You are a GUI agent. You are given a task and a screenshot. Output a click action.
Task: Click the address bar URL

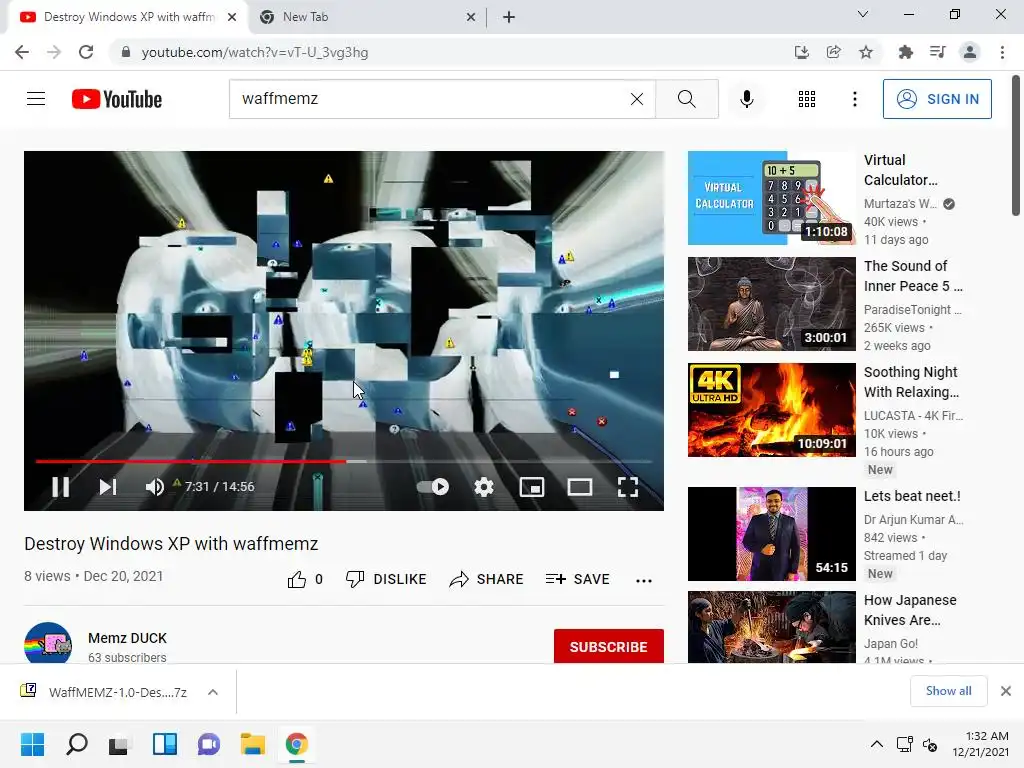coord(255,52)
